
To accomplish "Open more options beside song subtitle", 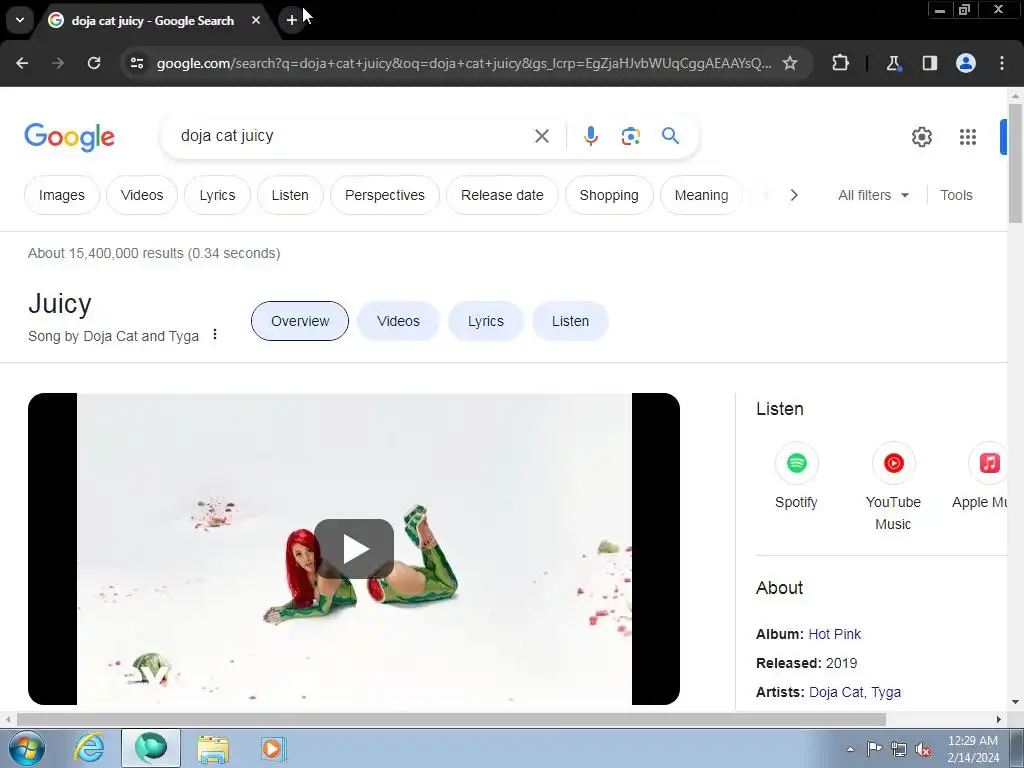I will (215, 335).
